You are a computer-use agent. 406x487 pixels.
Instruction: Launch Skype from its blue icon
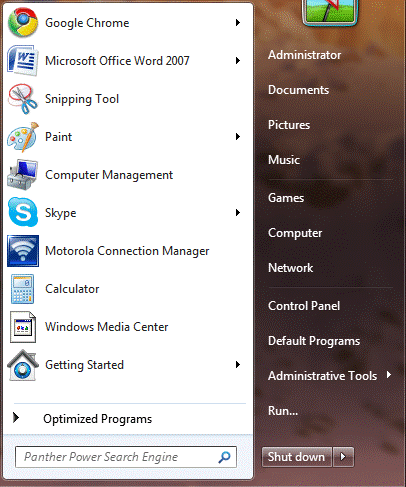point(23,212)
